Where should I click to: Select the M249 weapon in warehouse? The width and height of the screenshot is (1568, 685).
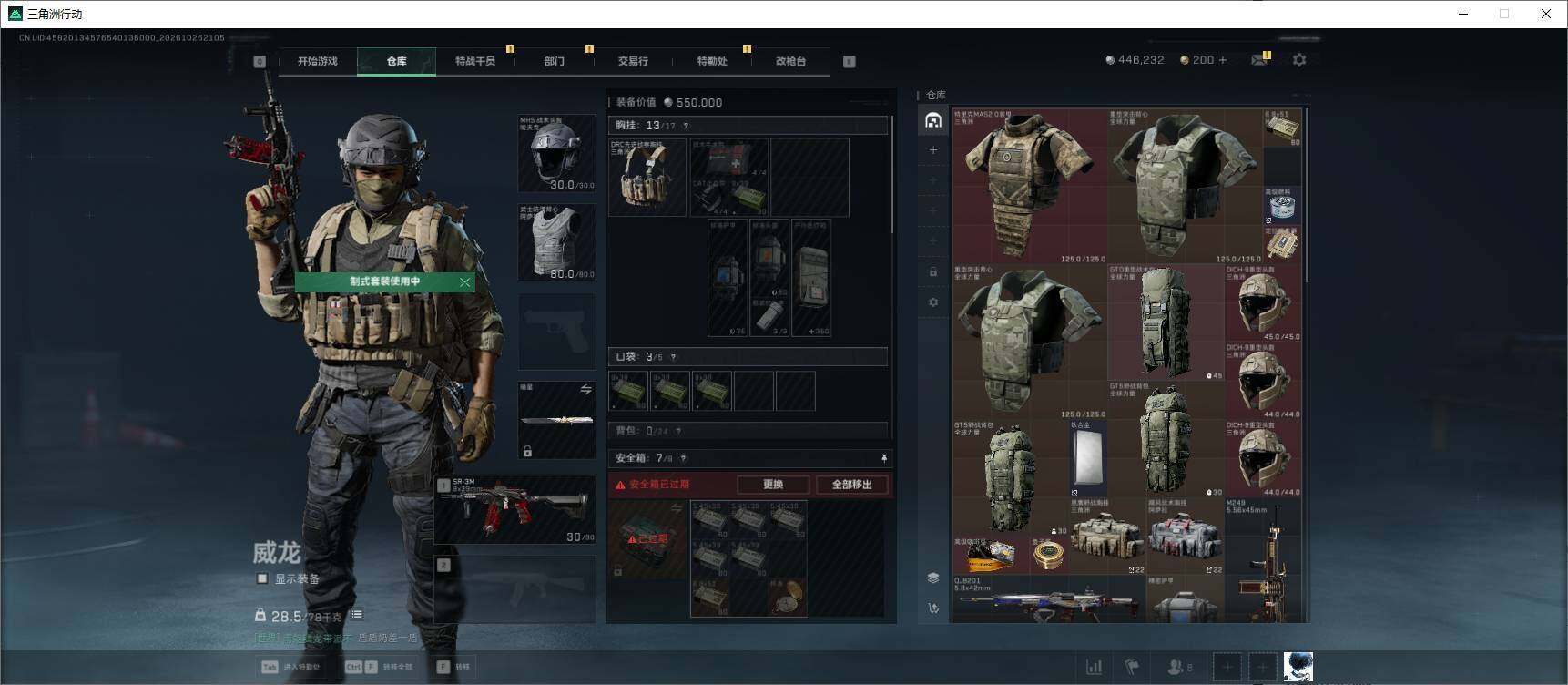point(1263,560)
